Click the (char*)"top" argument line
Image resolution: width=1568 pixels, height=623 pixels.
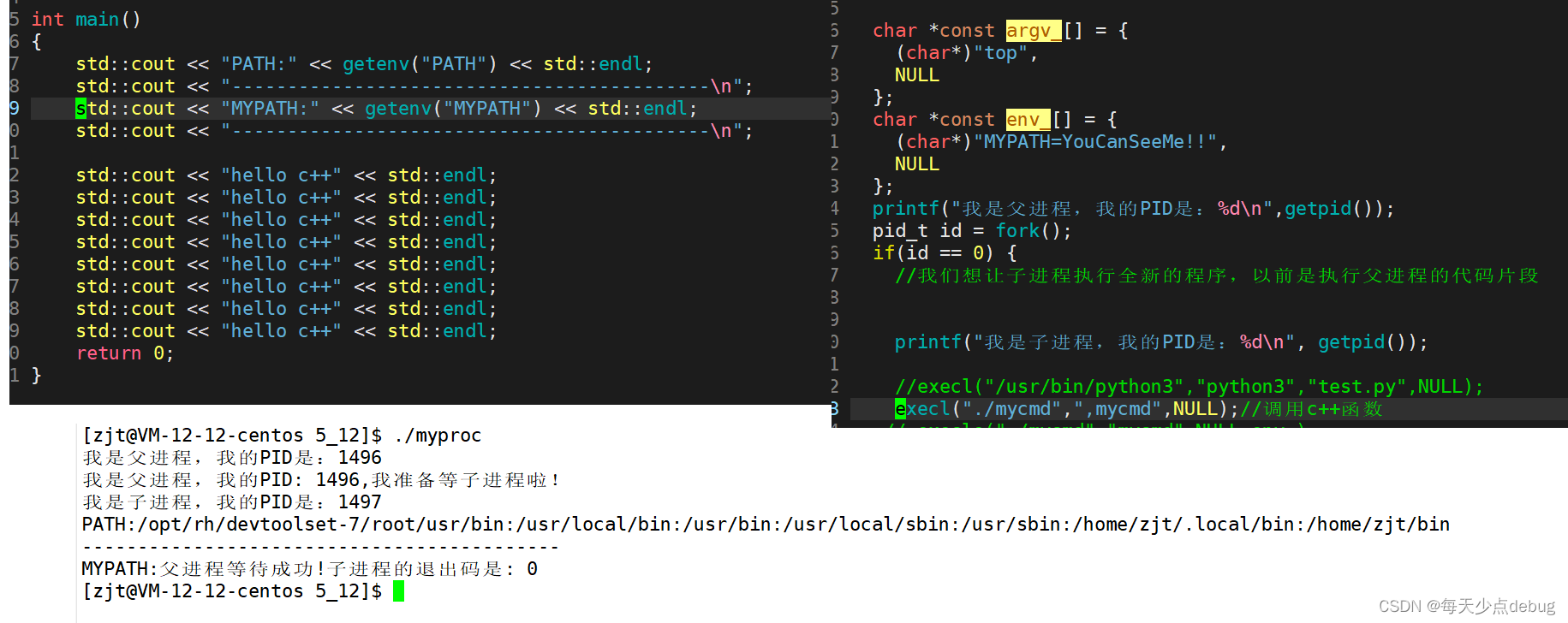click(x=967, y=53)
